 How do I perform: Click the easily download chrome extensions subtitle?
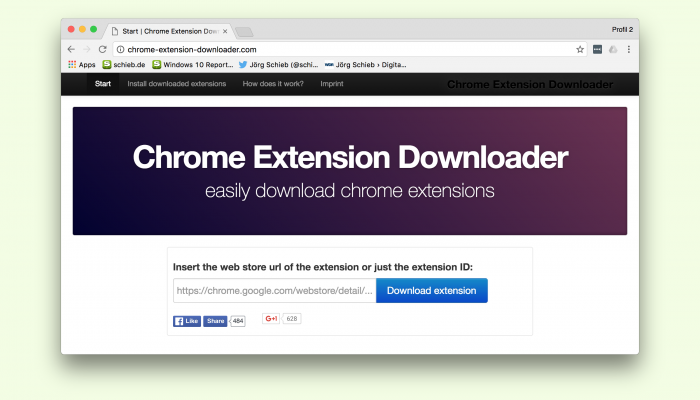[350, 191]
